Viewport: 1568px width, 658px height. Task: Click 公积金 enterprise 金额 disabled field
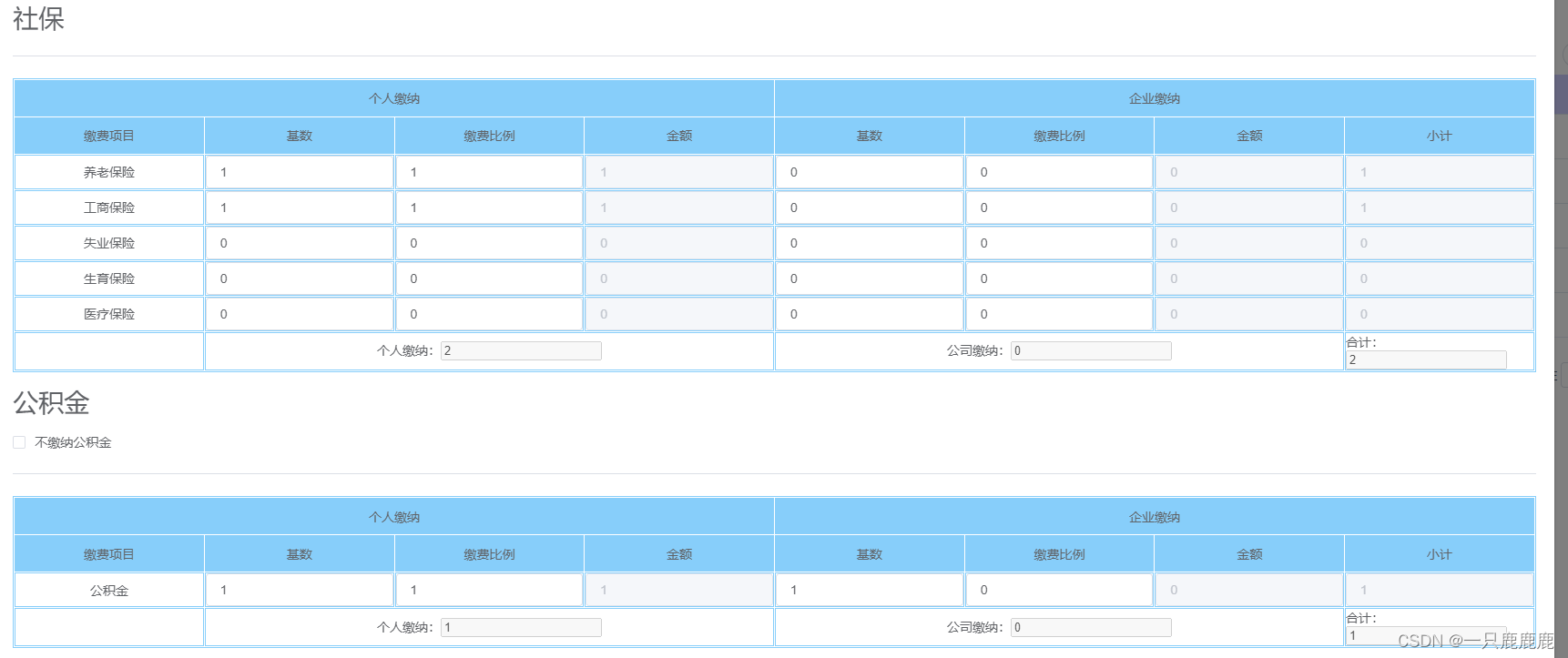[1249, 590]
